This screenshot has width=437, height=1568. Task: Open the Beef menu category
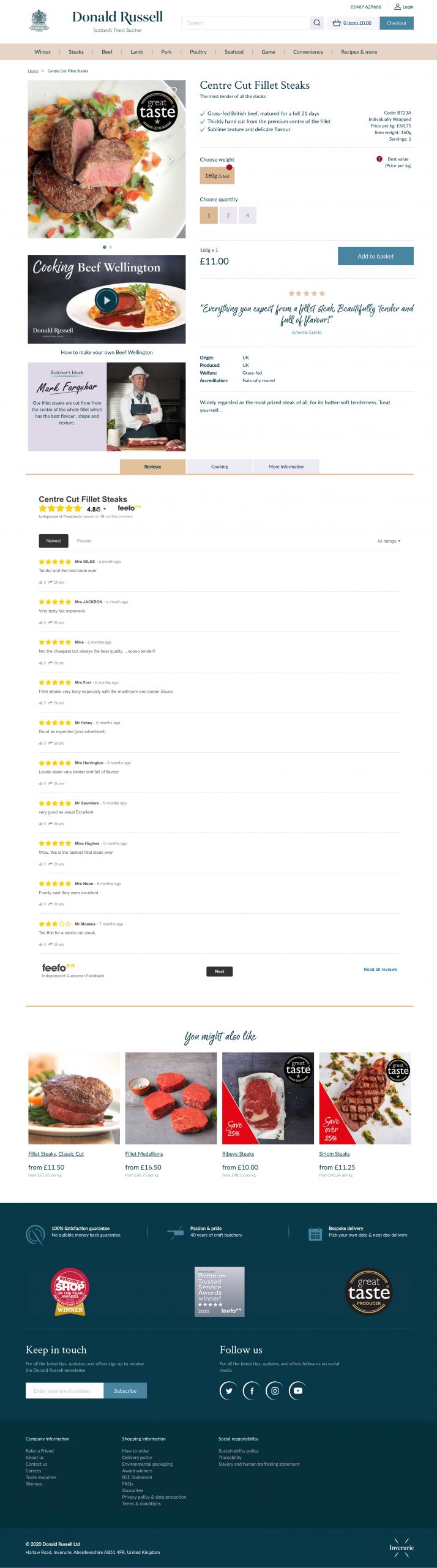[107, 52]
